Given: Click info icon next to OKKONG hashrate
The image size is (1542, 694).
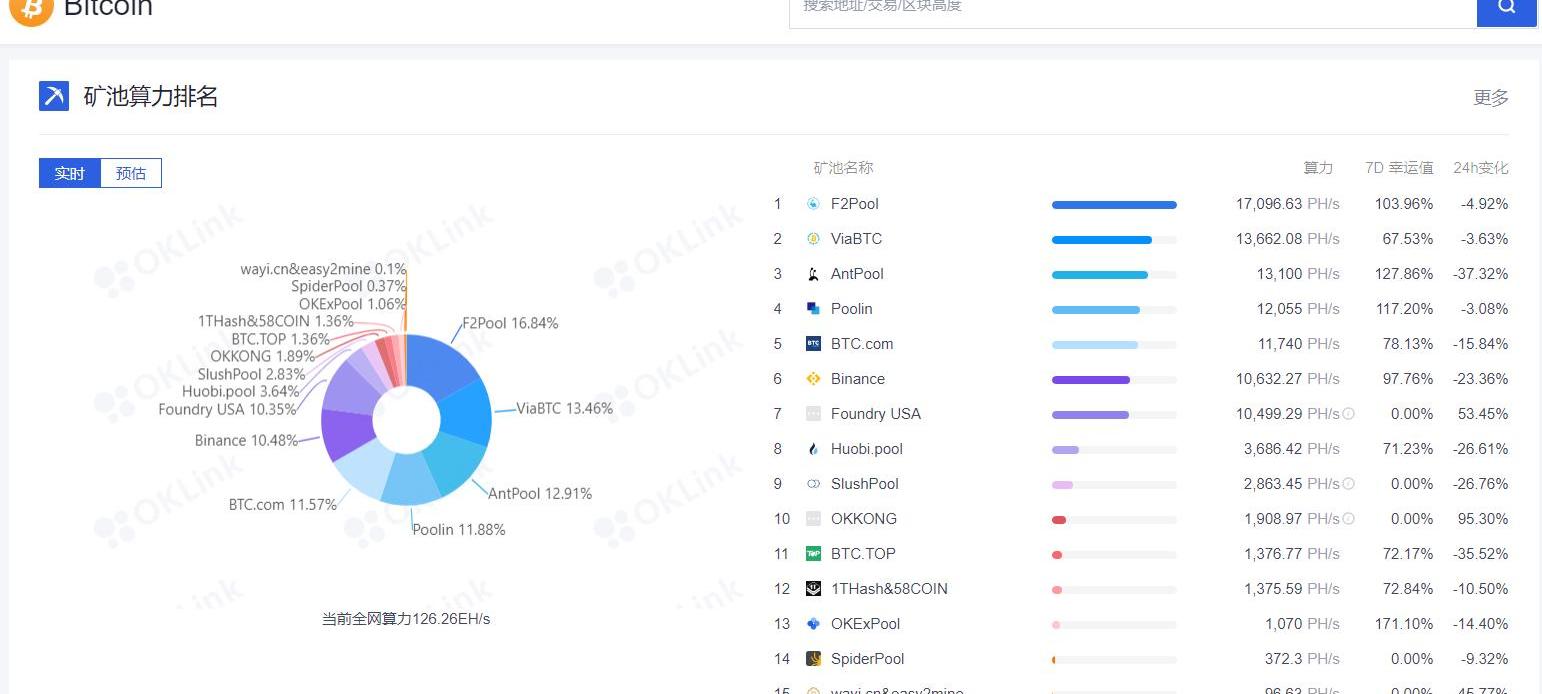Looking at the screenshot, I should pos(1348,519).
